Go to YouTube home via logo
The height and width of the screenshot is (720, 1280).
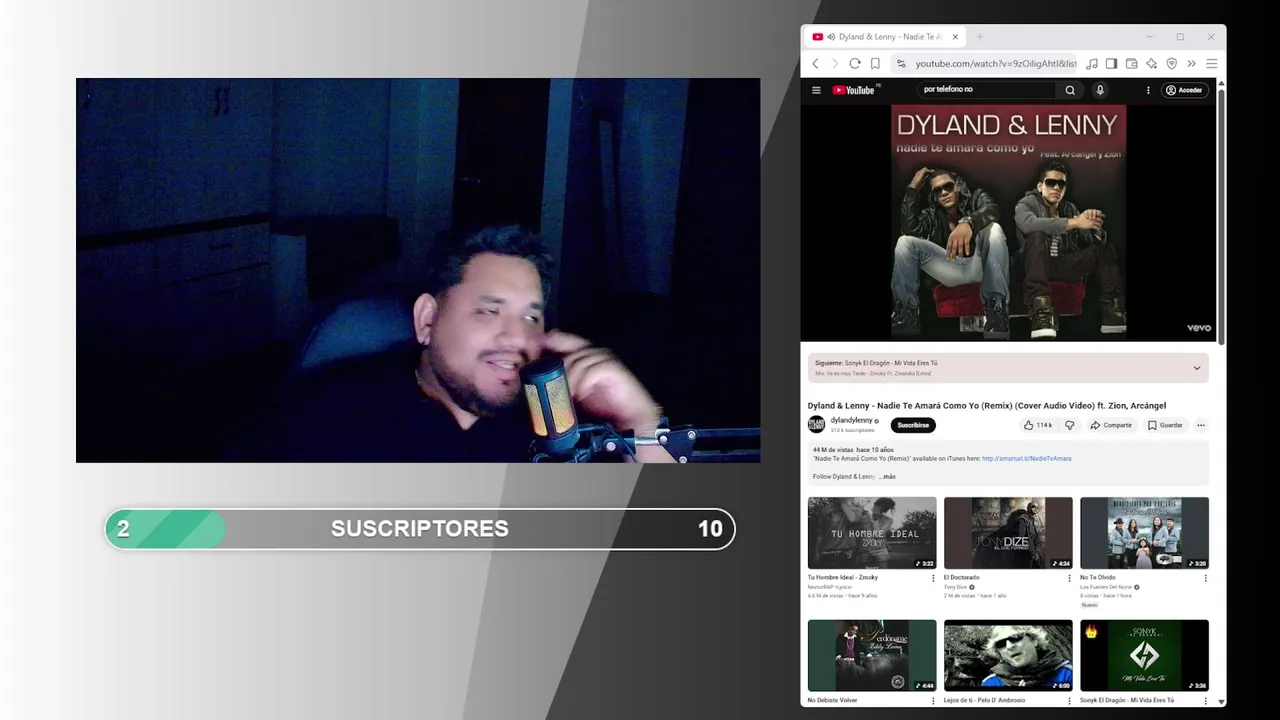(853, 90)
